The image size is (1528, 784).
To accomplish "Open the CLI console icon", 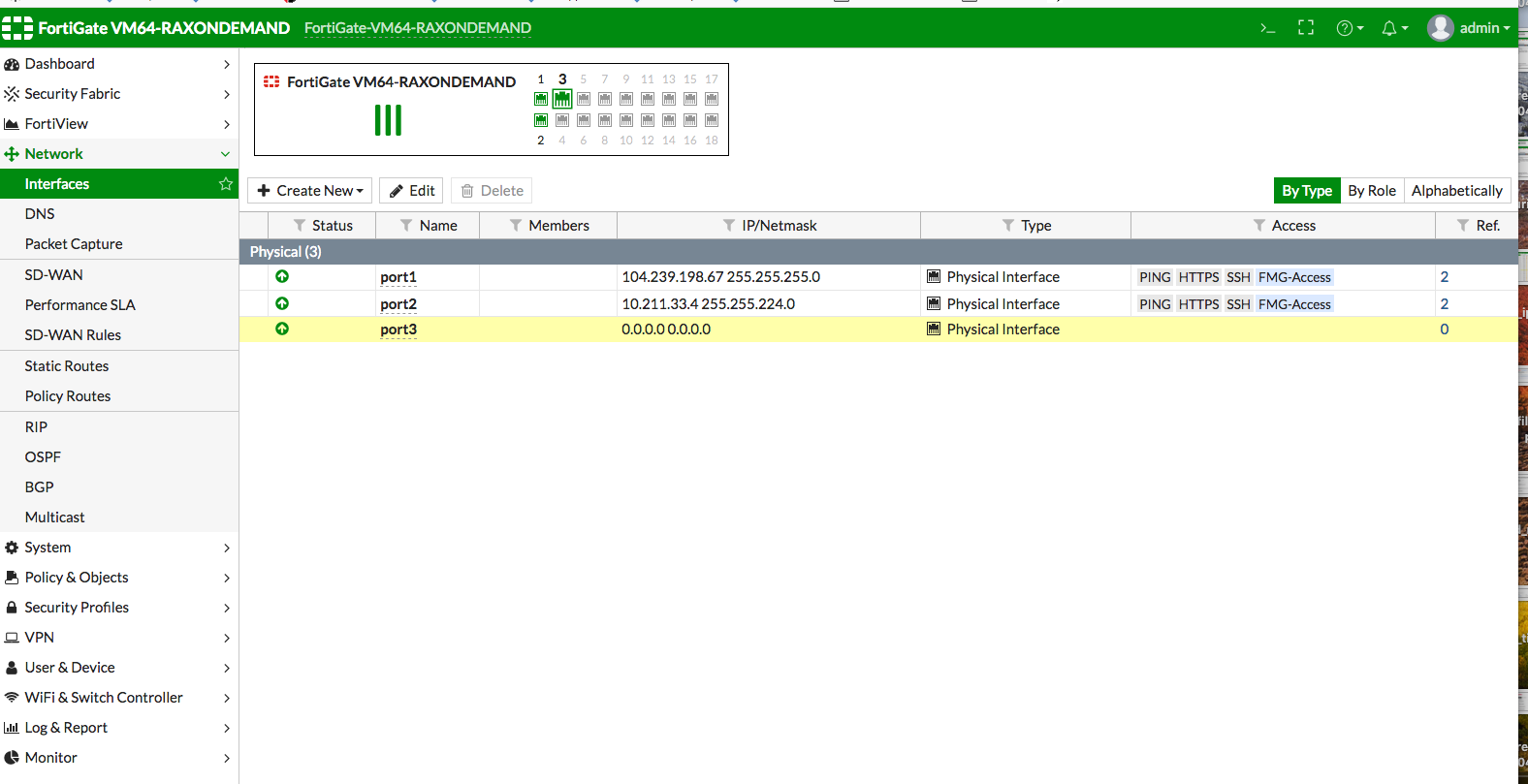I will click(x=1267, y=28).
